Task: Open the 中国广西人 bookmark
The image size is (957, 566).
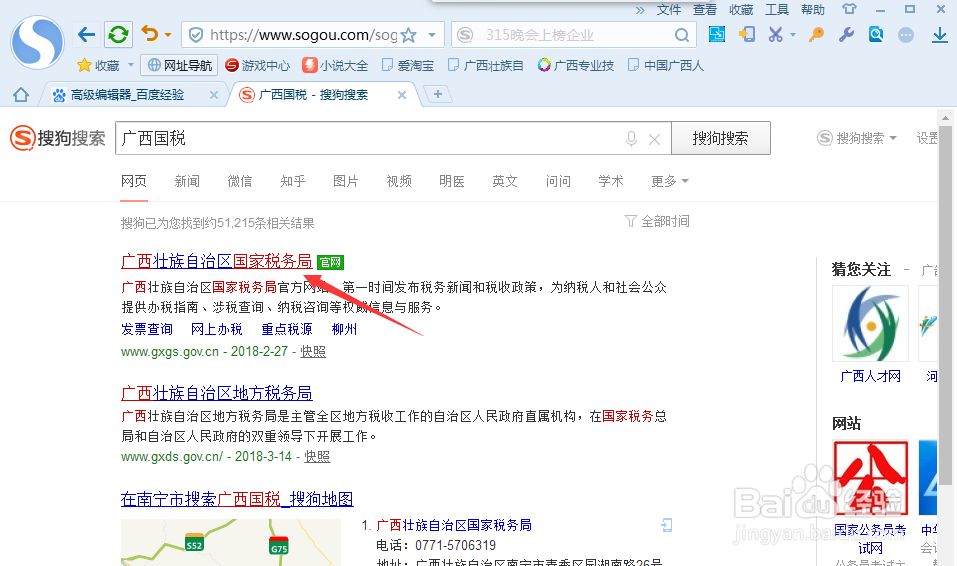Action: (x=666, y=65)
